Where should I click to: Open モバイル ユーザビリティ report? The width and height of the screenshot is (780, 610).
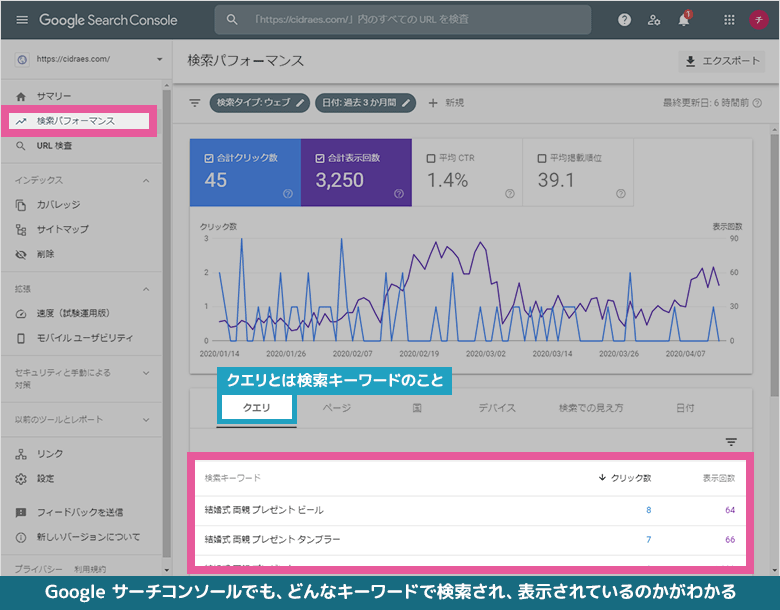coord(85,338)
